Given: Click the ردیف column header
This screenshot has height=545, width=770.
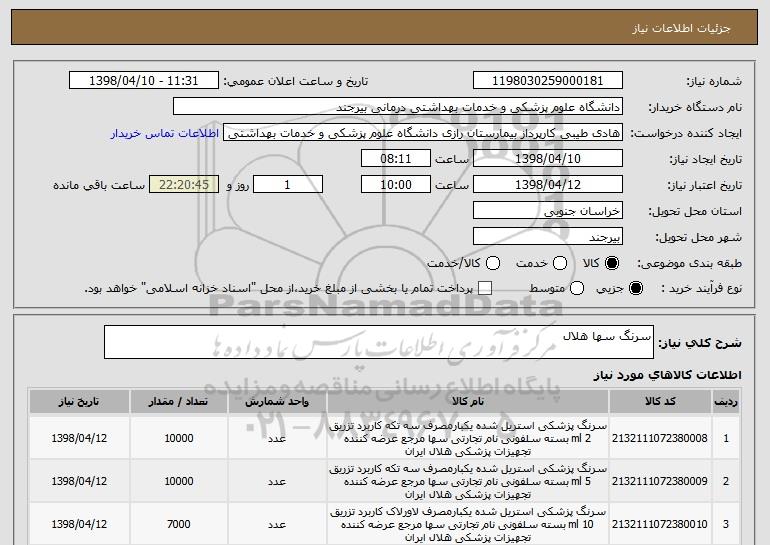Looking at the screenshot, I should coord(726,402).
